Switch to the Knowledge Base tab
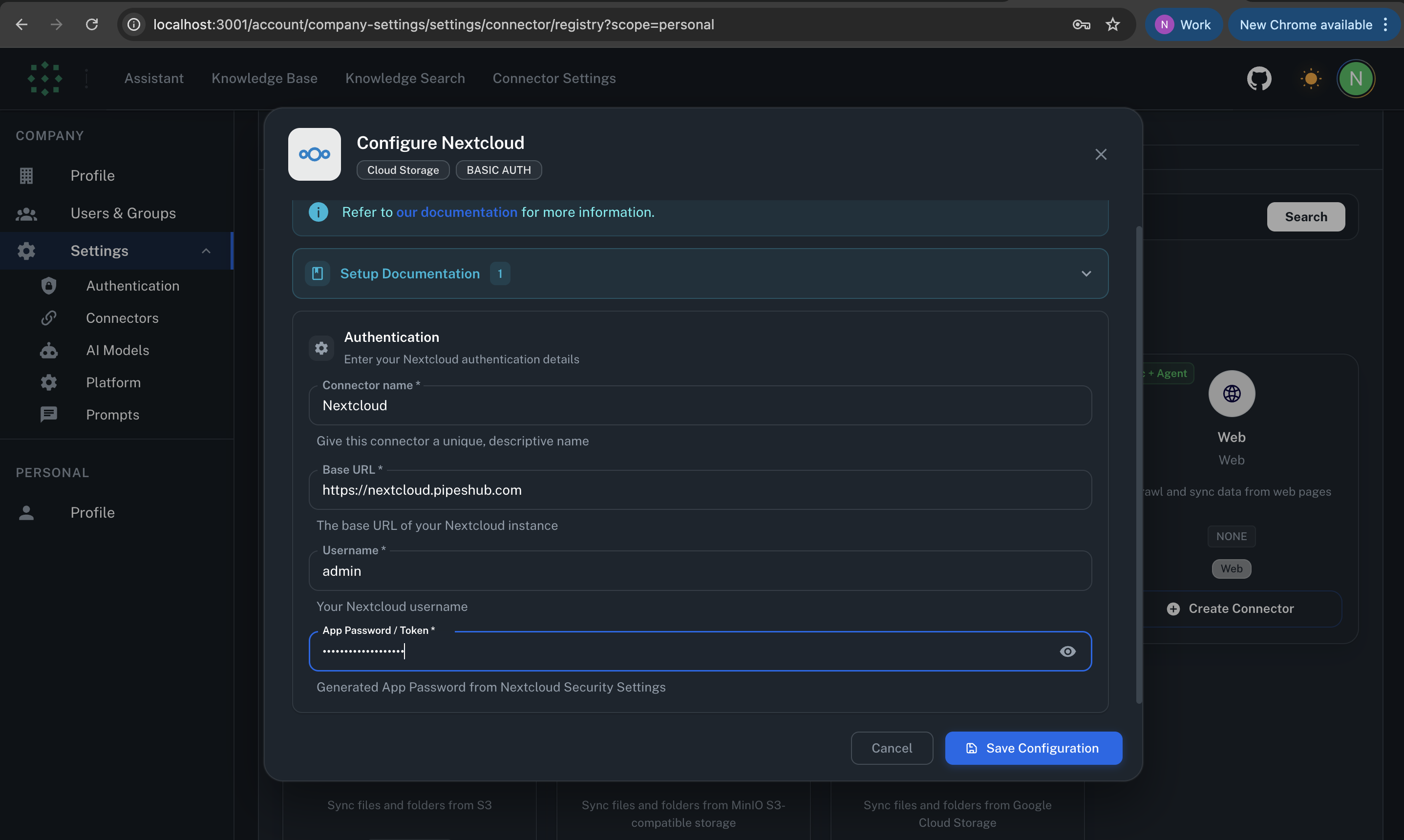Viewport: 1404px width, 840px height. 264,78
